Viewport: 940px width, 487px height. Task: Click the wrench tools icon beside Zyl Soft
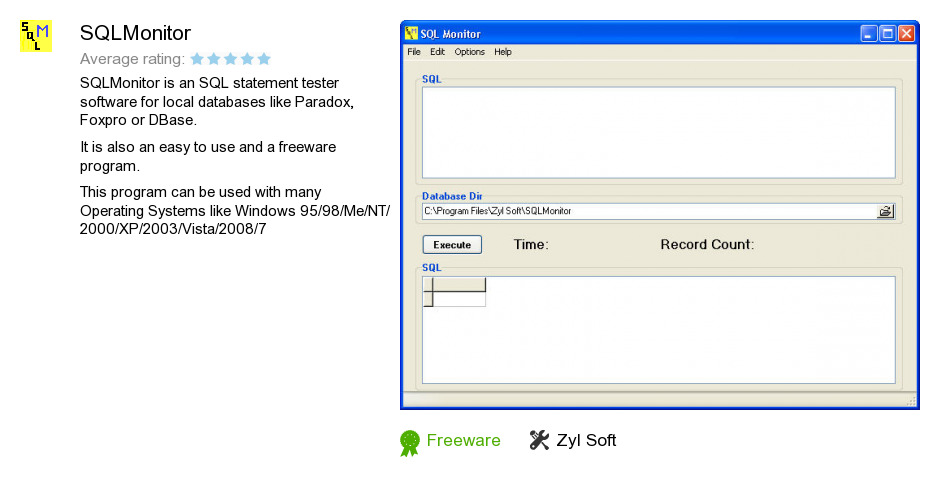539,440
